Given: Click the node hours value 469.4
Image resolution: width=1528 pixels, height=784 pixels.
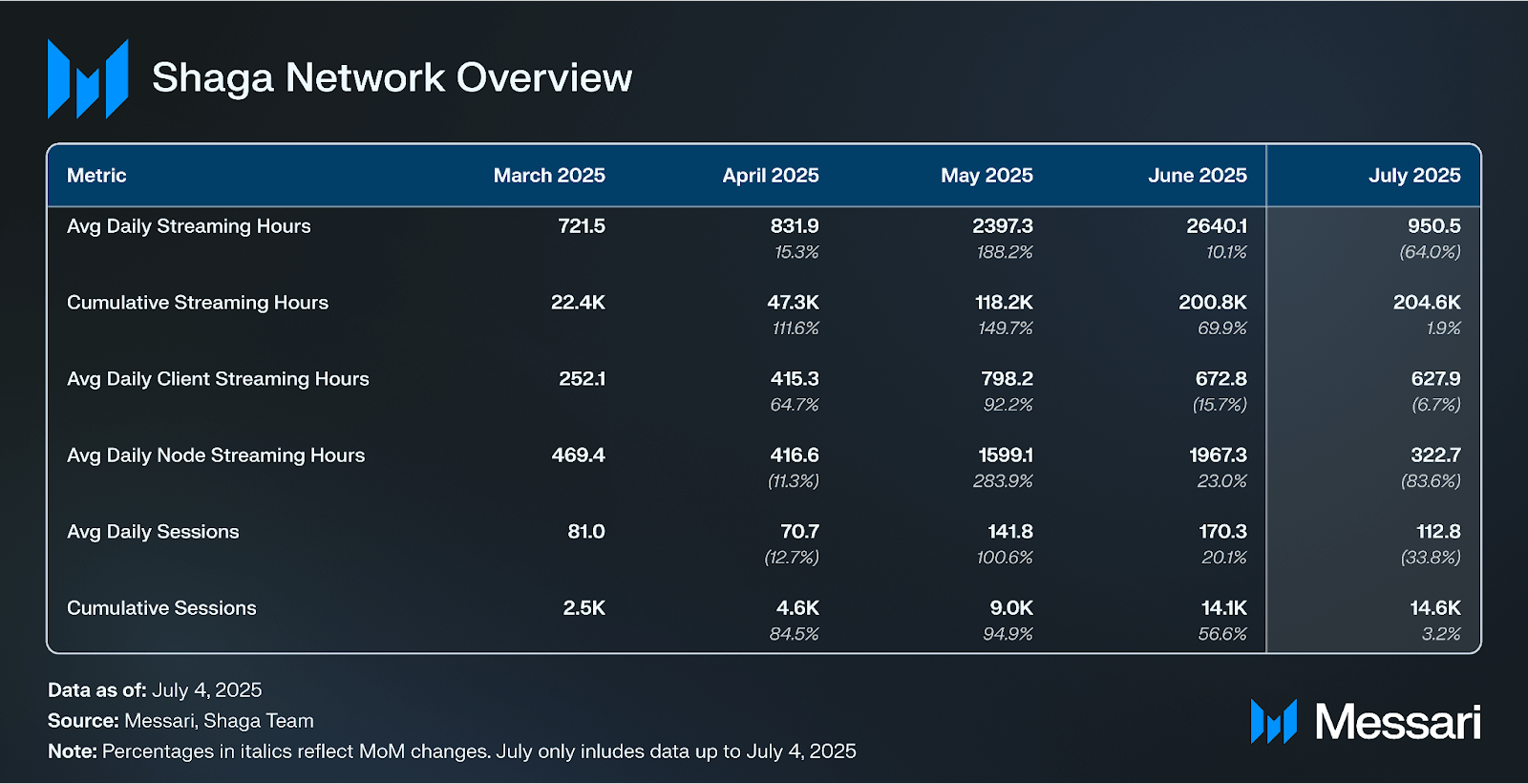Looking at the screenshot, I should point(578,456).
